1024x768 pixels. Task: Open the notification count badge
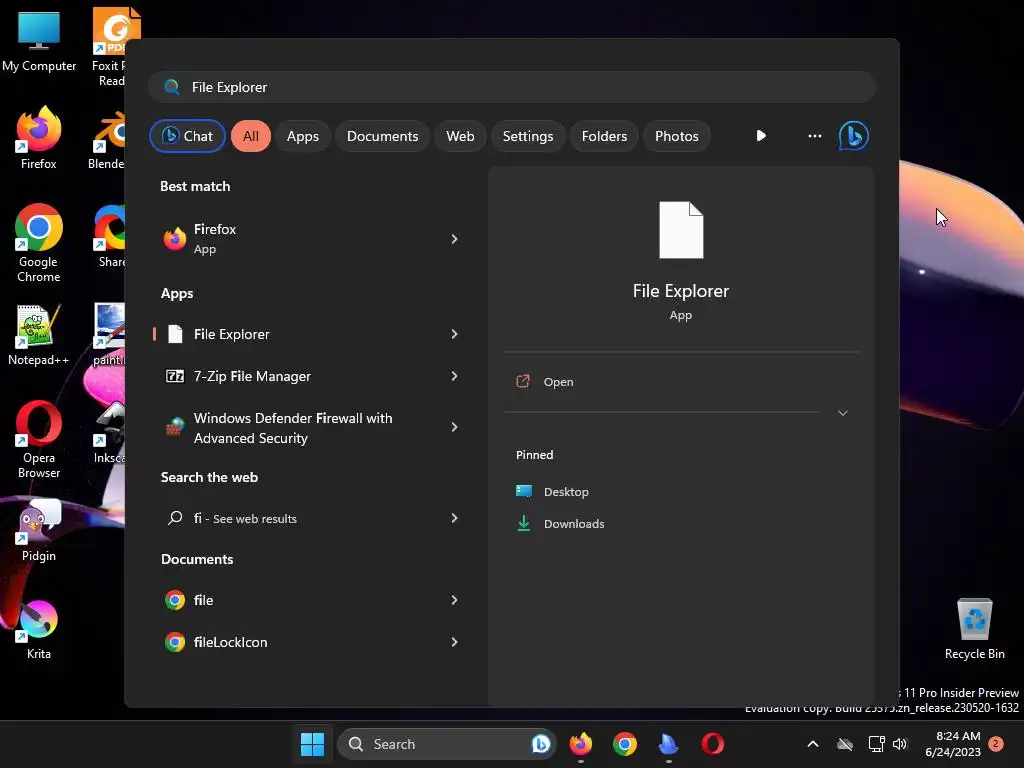coord(996,744)
